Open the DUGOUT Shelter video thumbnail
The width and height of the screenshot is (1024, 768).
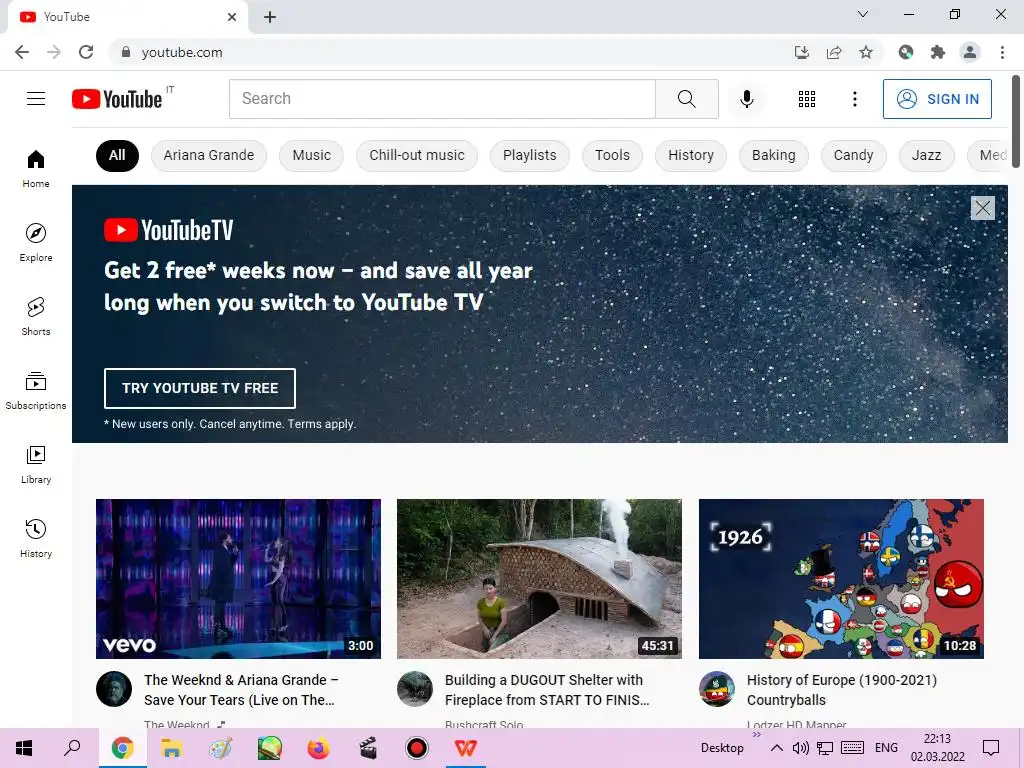click(539, 579)
